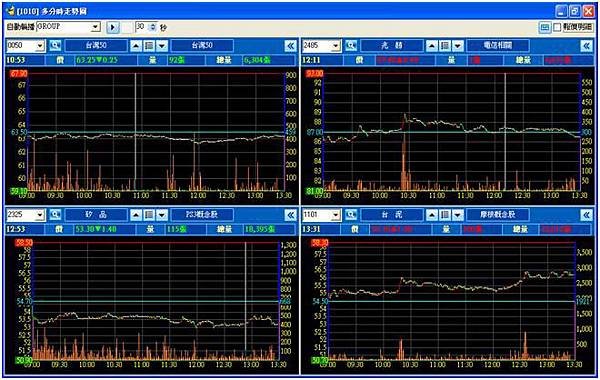Collapse the 2485 panel with double-chevron
The image size is (600, 380).
pos(586,46)
